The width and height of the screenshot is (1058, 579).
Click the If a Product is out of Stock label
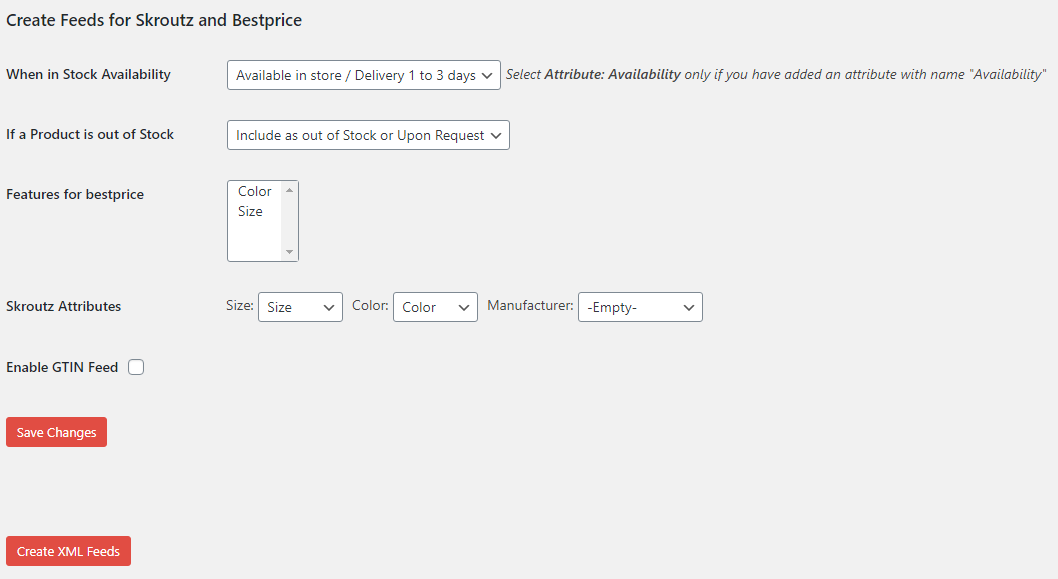pyautogui.click(x=90, y=134)
